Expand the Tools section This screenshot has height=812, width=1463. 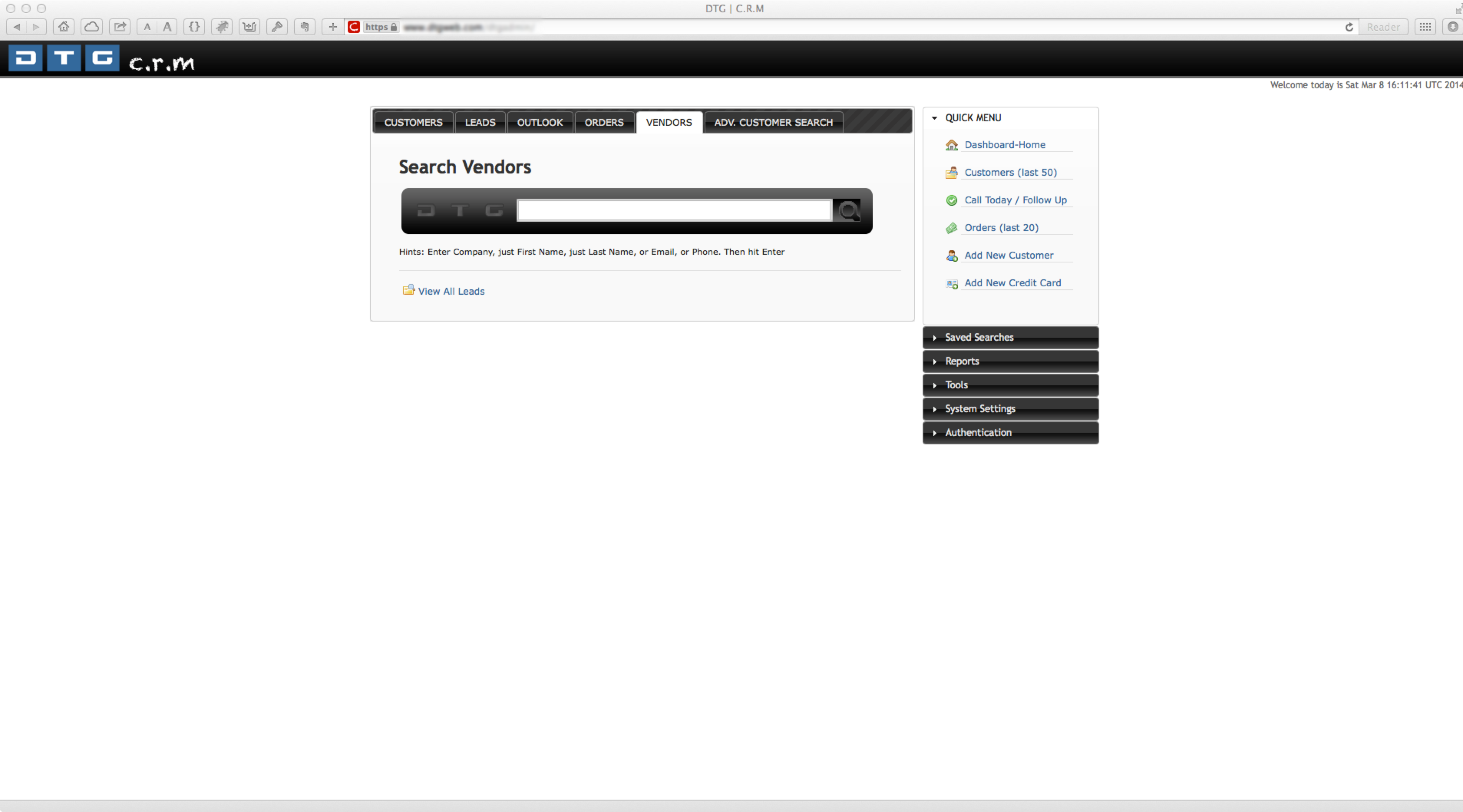point(1011,385)
